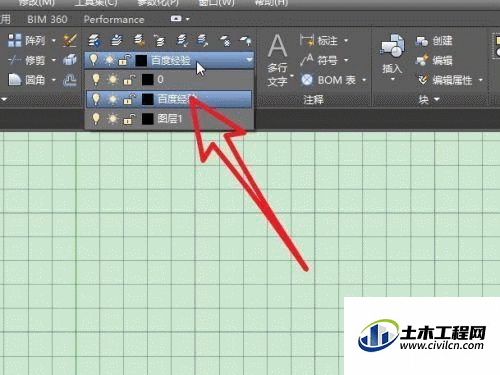This screenshot has height=375, width=500.
Task: Click the black color swatch of 图层1
Action: (x=148, y=119)
